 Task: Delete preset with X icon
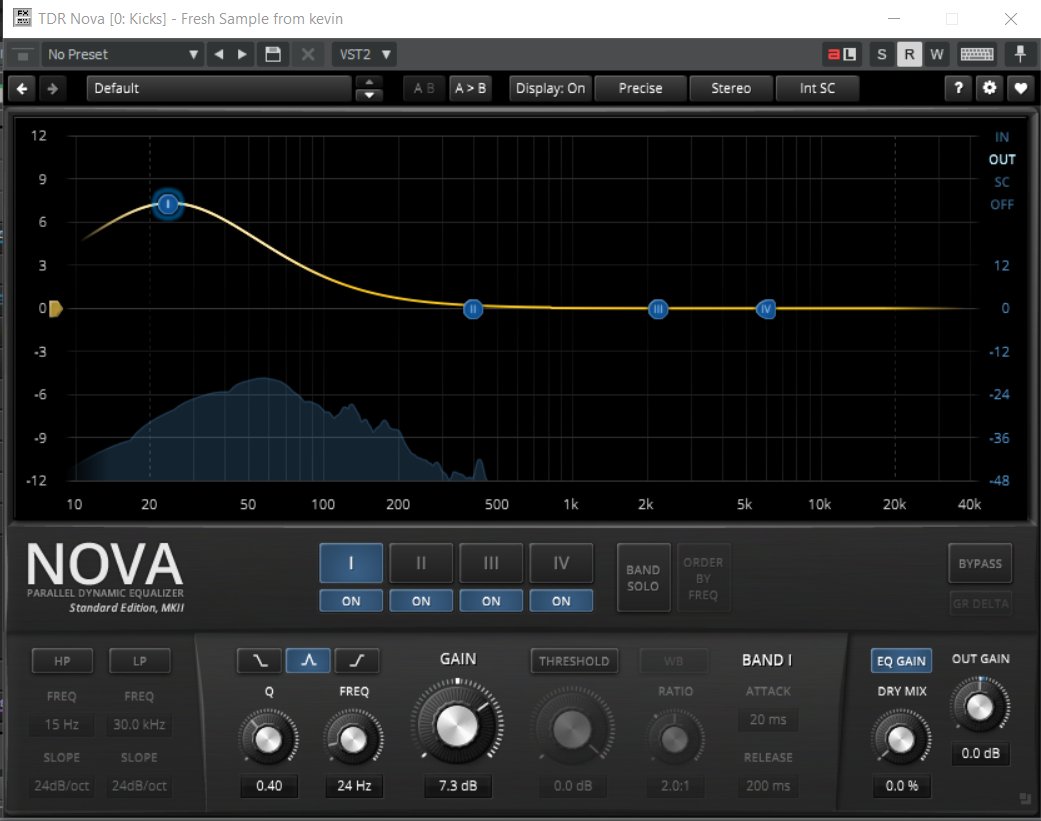(307, 54)
